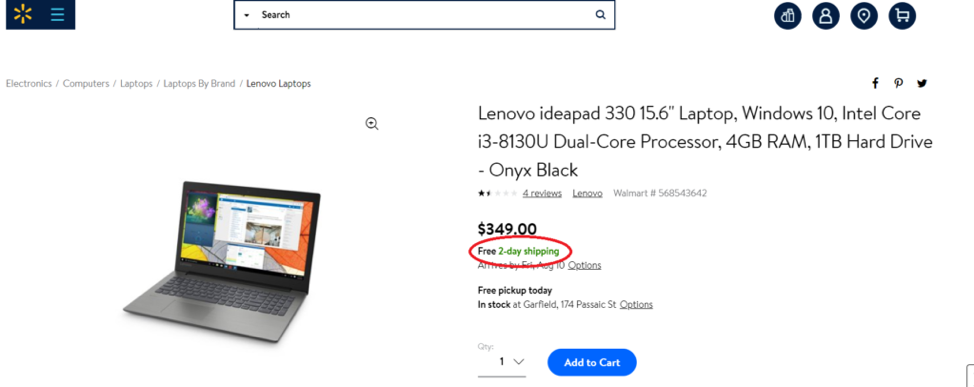
Task: Click the Add to Cart button
Action: coord(592,362)
